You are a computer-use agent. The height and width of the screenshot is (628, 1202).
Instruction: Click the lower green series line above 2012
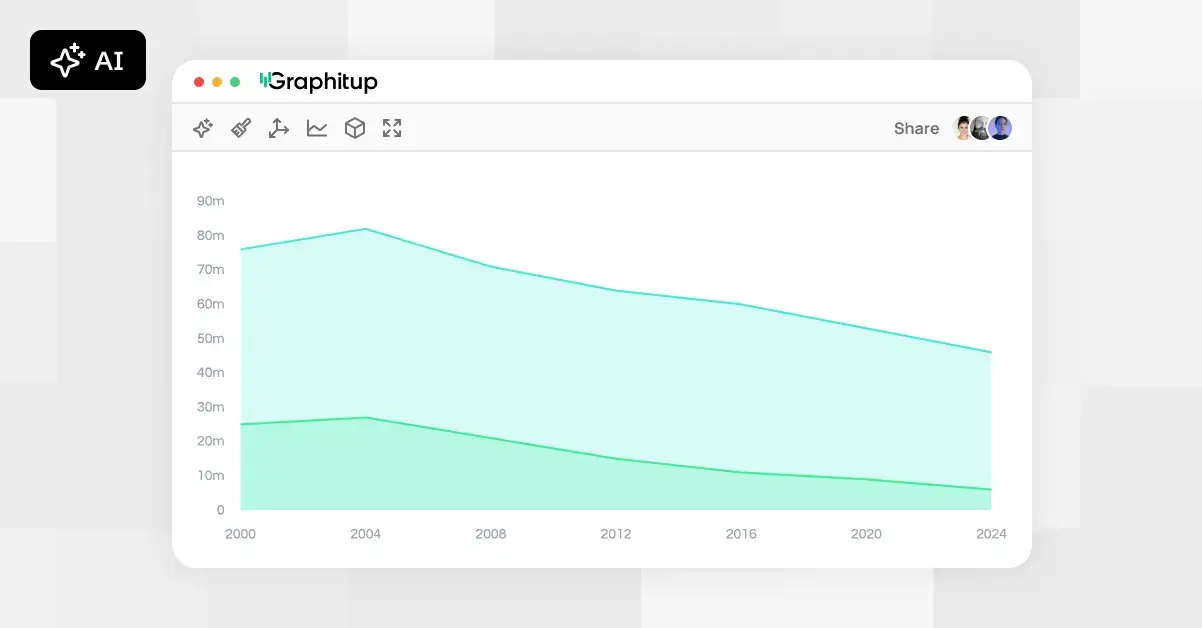pyautogui.click(x=616, y=459)
